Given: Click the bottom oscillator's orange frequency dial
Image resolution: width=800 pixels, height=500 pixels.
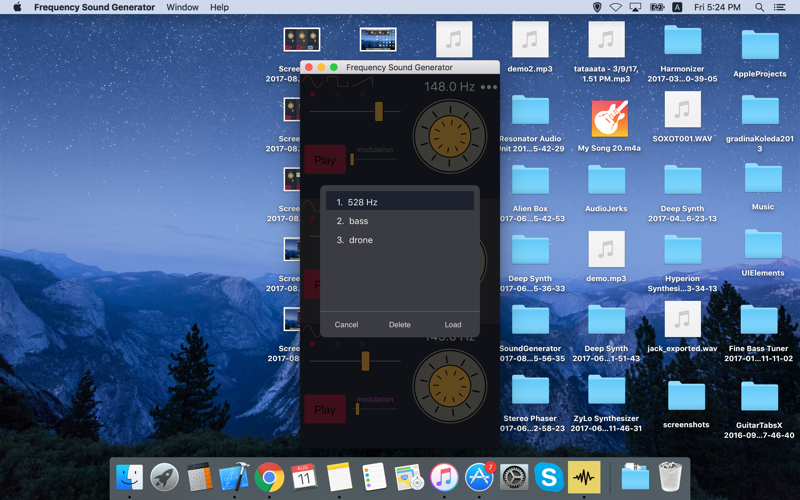Looking at the screenshot, I should coord(449,386).
